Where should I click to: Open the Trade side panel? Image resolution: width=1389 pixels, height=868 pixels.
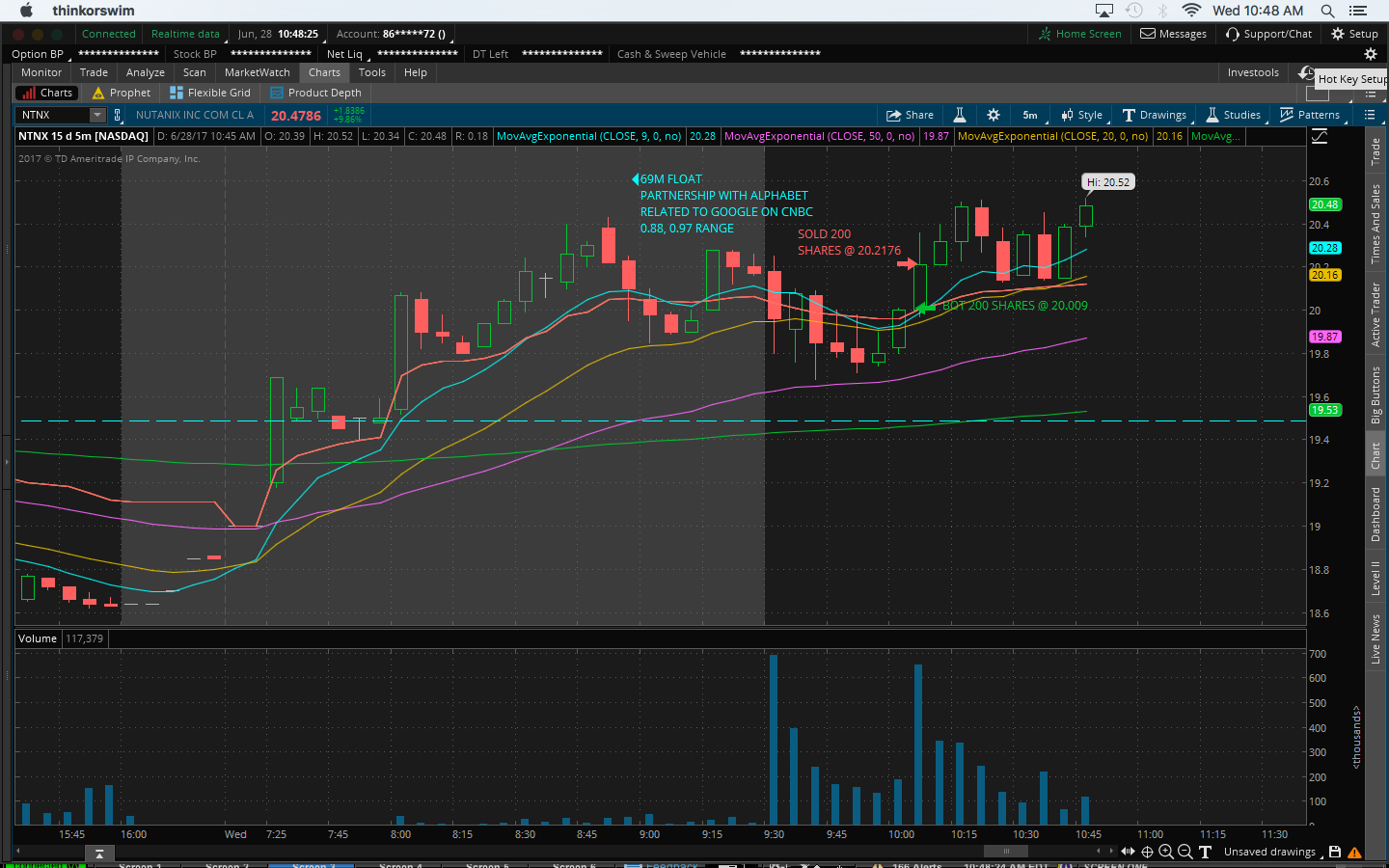pos(1375,152)
